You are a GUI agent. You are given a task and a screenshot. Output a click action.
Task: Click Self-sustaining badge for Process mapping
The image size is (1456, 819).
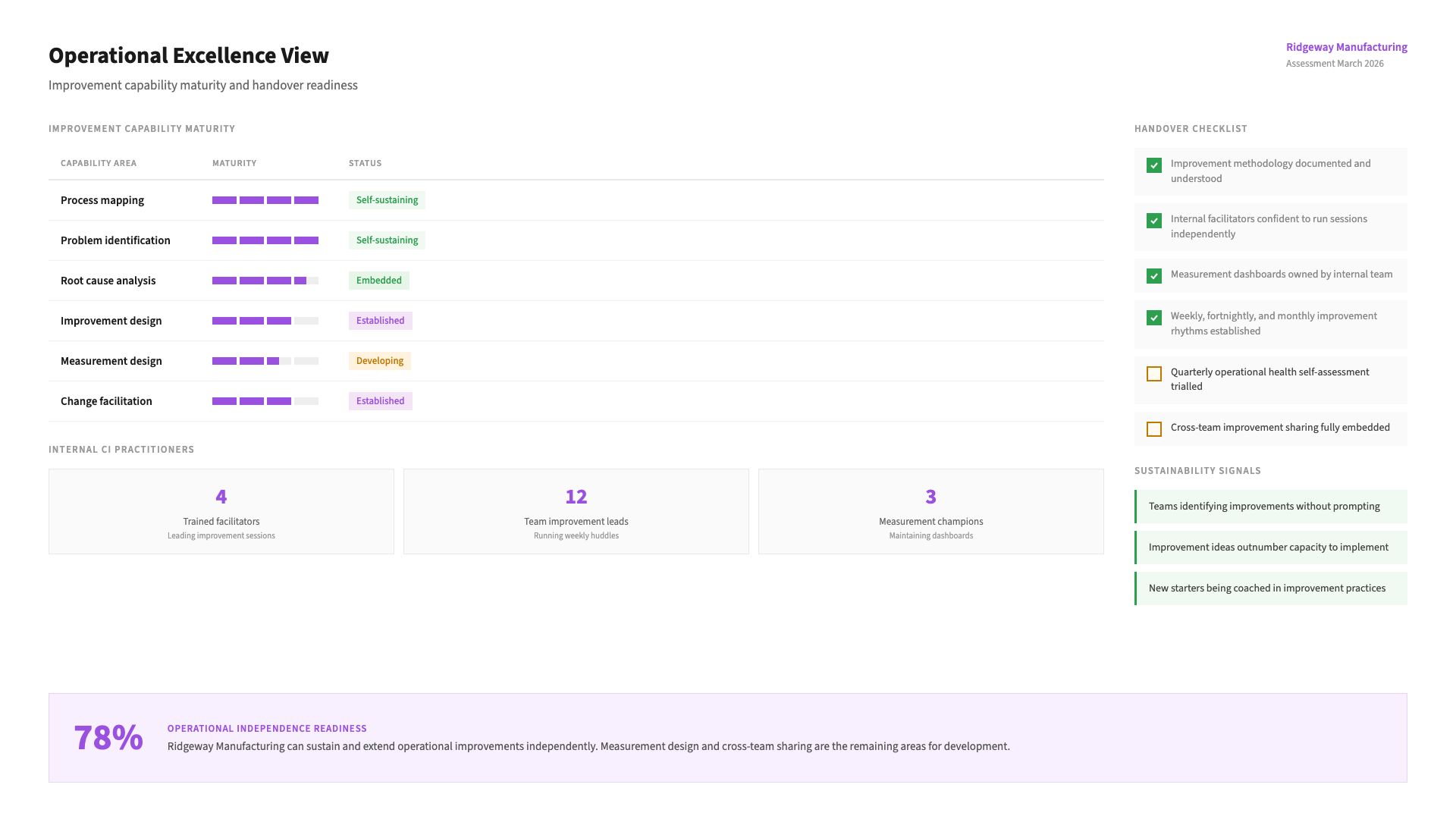point(387,200)
